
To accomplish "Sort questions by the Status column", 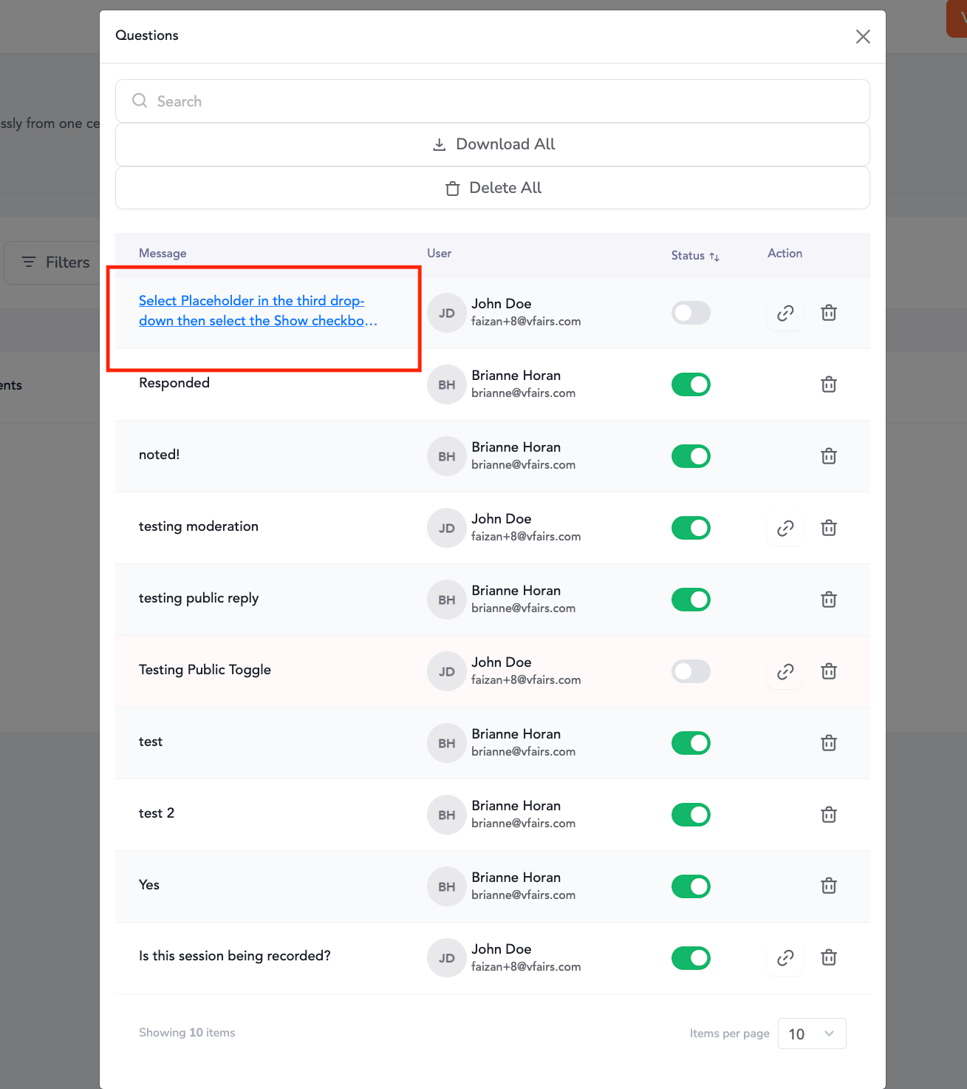I will 695,256.
